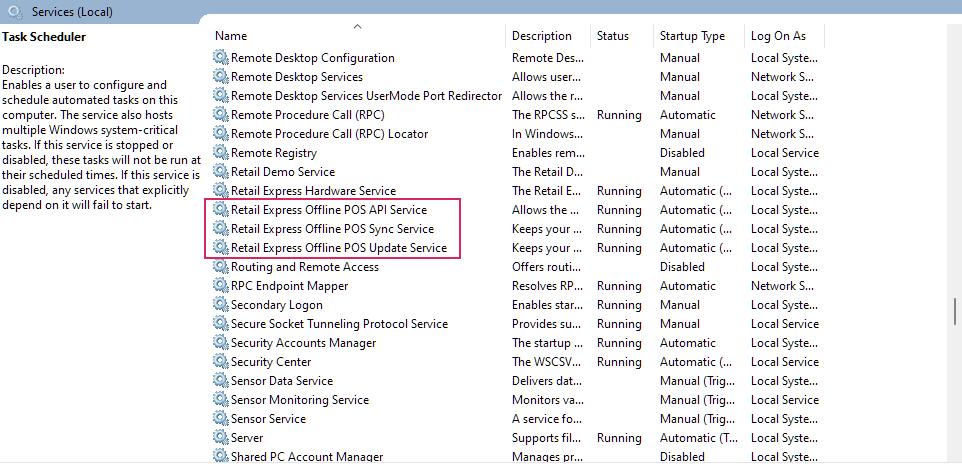Click Disabled startup type of Remote Registry
The width and height of the screenshot is (962, 464).
[x=682, y=153]
